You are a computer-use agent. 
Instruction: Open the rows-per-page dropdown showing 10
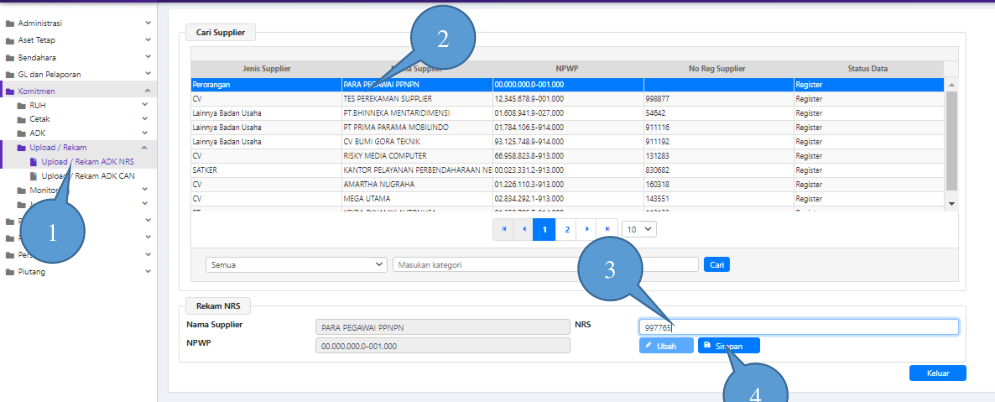[x=639, y=229]
